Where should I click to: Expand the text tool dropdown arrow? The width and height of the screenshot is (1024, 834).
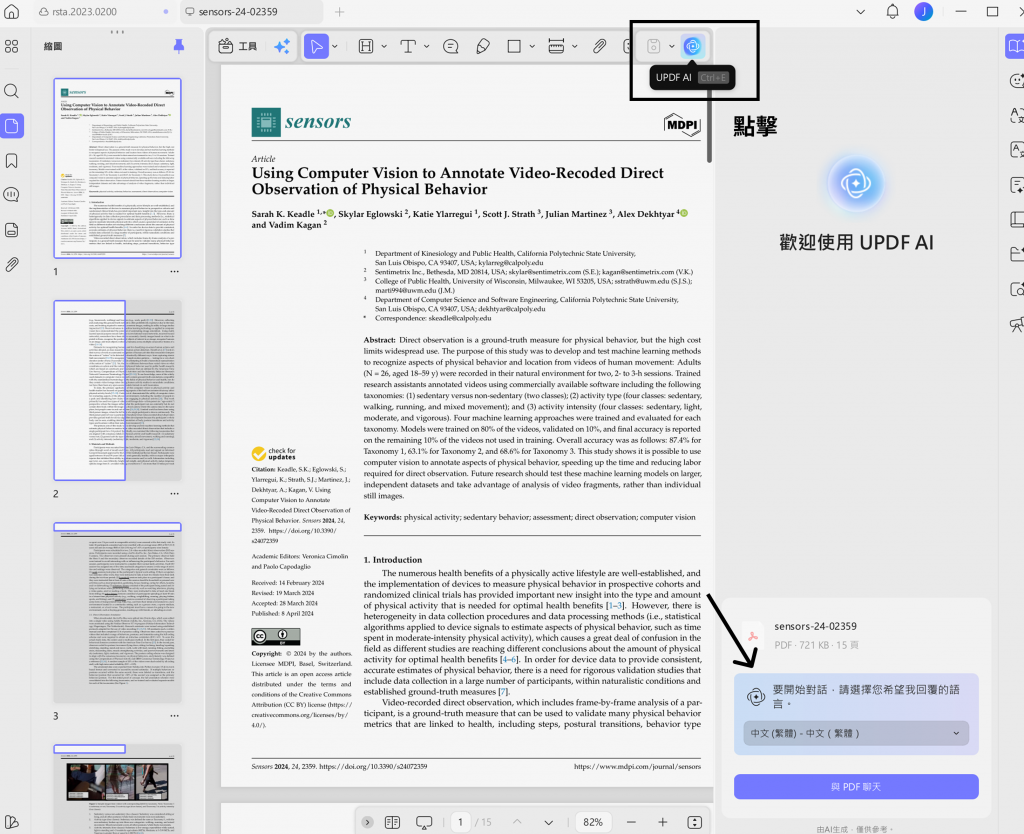[426, 46]
